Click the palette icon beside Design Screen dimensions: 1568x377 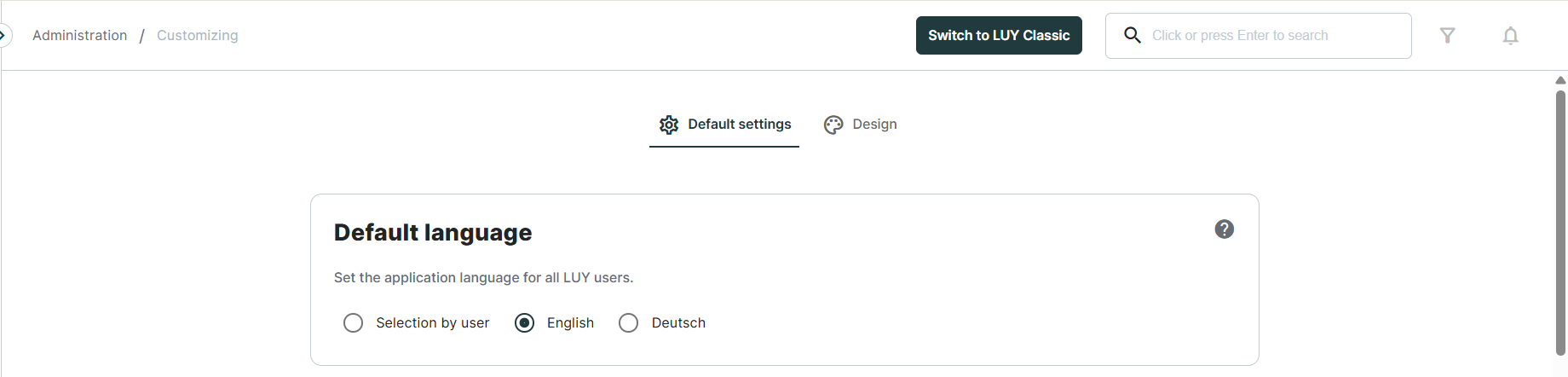coord(833,125)
